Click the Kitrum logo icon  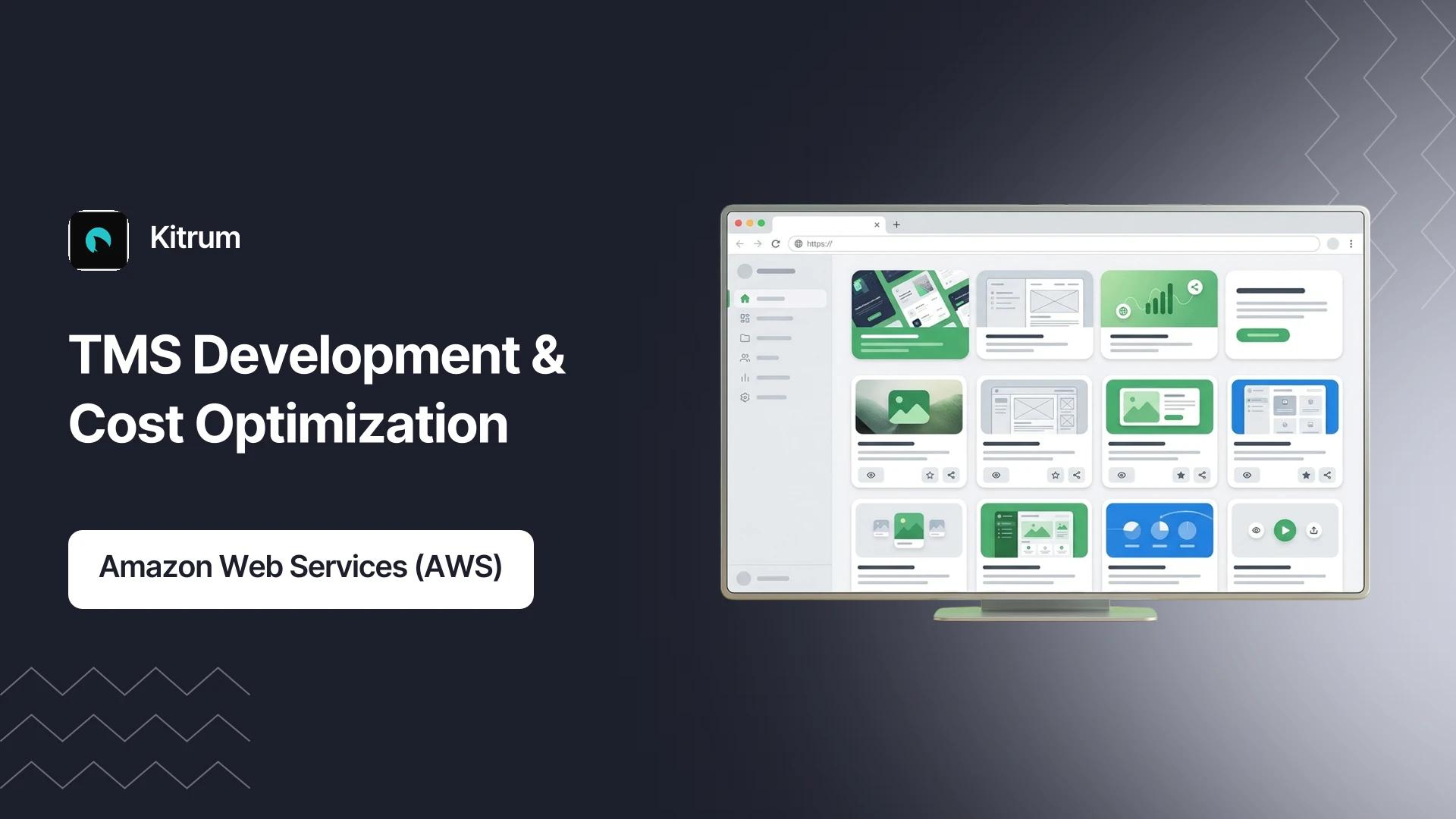99,240
